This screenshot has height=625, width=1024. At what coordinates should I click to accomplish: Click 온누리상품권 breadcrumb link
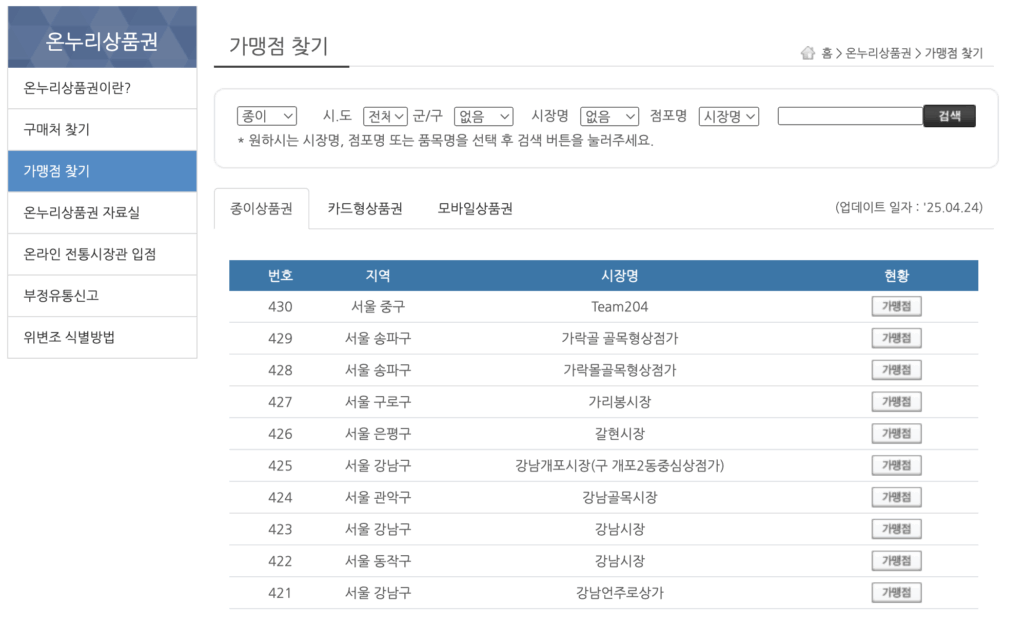[878, 54]
